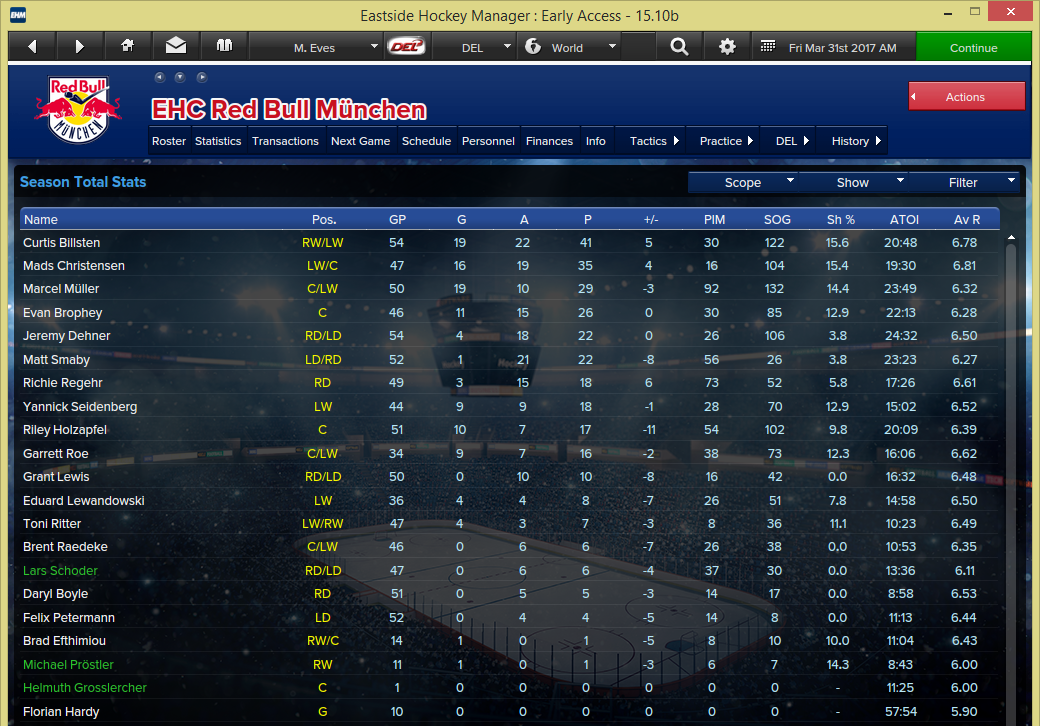Expand the Scope dropdown

pyautogui.click(x=743, y=182)
